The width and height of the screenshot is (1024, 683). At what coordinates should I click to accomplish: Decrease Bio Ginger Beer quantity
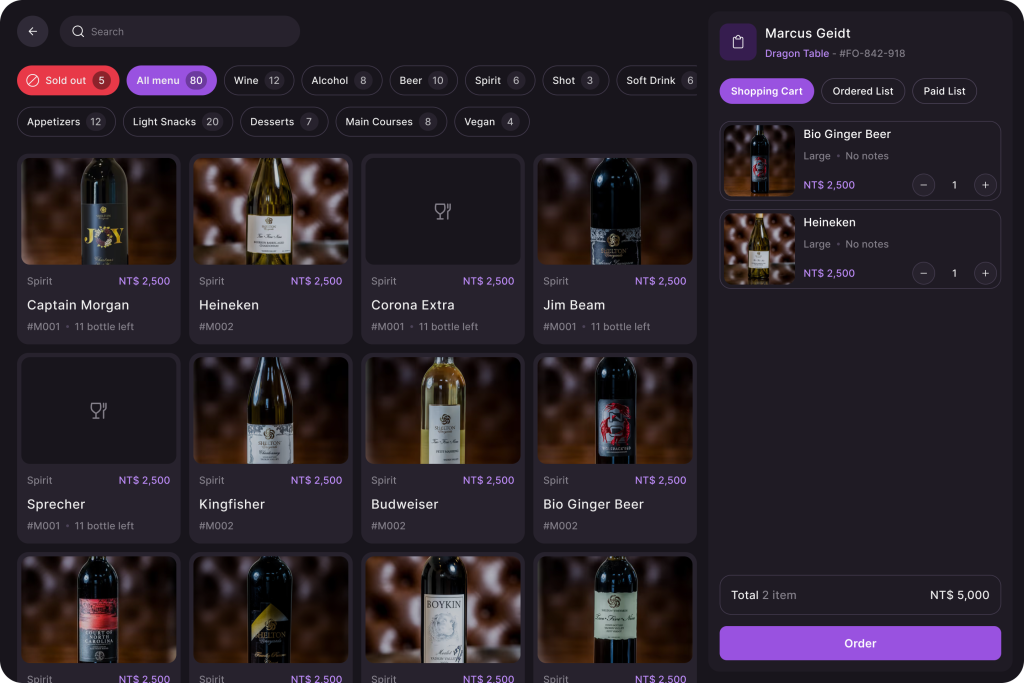(x=923, y=185)
